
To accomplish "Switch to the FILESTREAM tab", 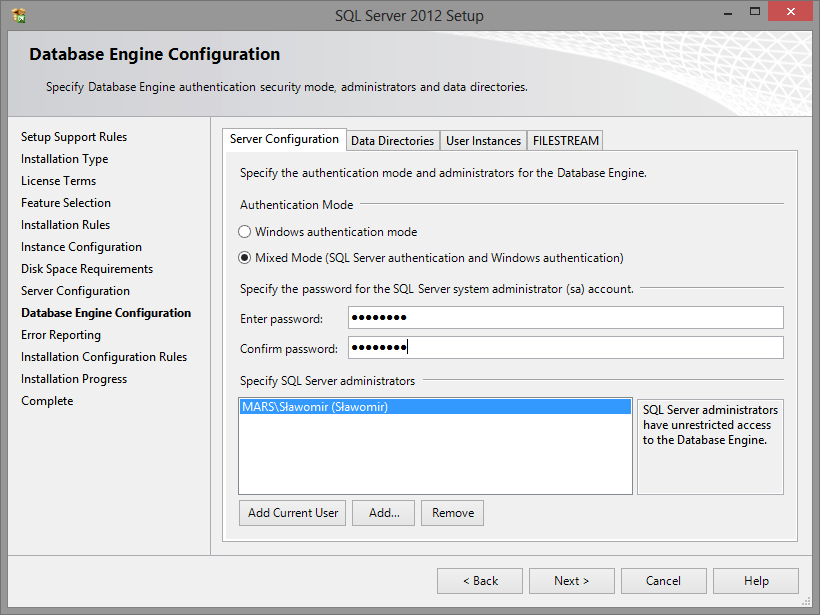I will pos(565,141).
